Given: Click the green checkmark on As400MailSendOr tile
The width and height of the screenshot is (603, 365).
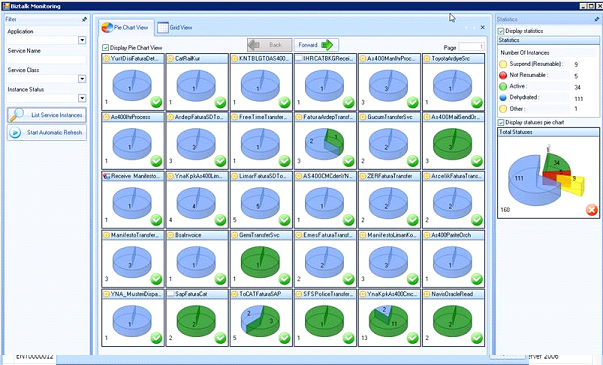Looking at the screenshot, I should (477, 161).
